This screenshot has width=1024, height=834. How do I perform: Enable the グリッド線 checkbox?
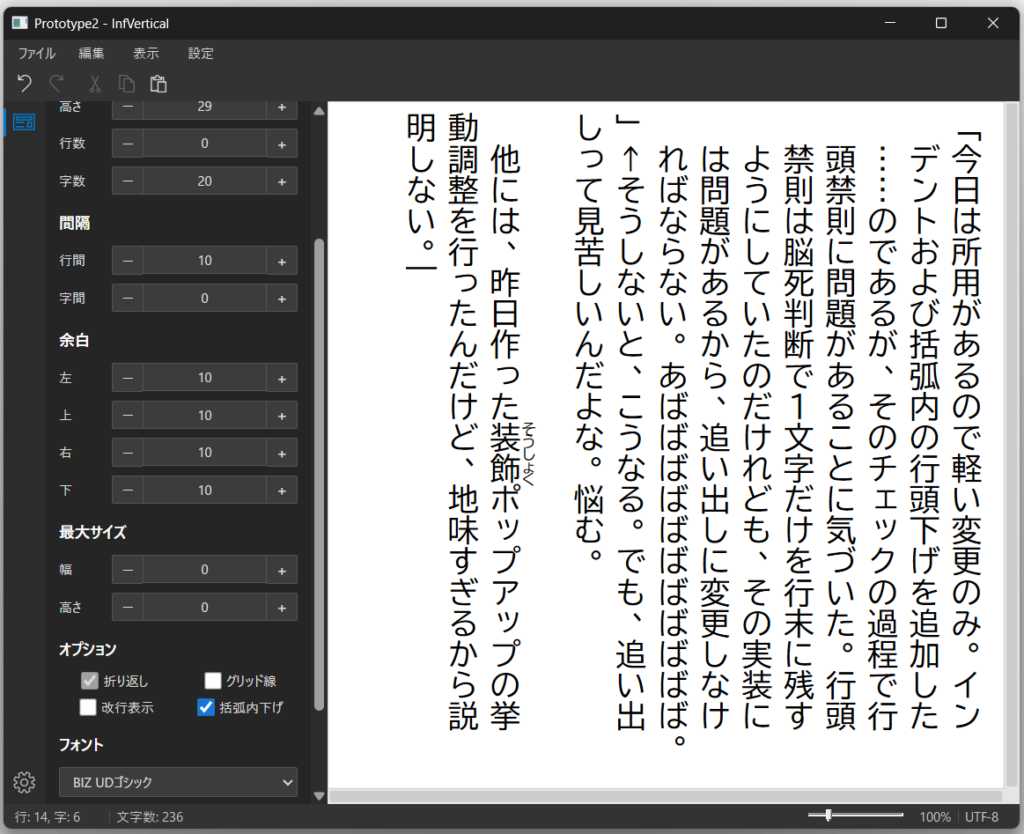[212, 681]
